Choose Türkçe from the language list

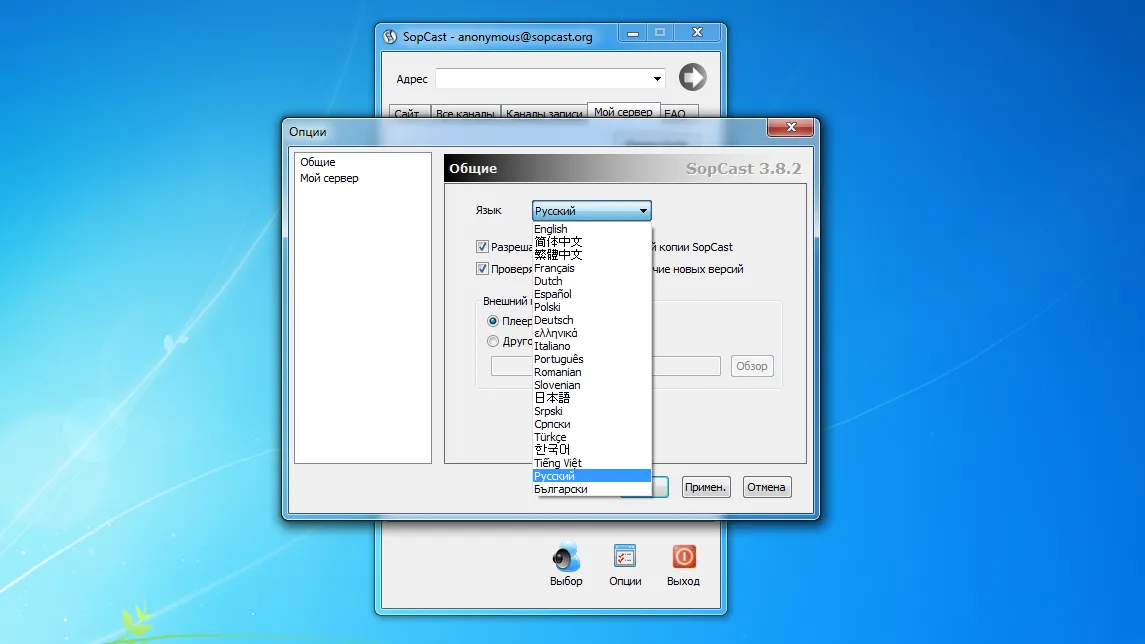pos(592,437)
